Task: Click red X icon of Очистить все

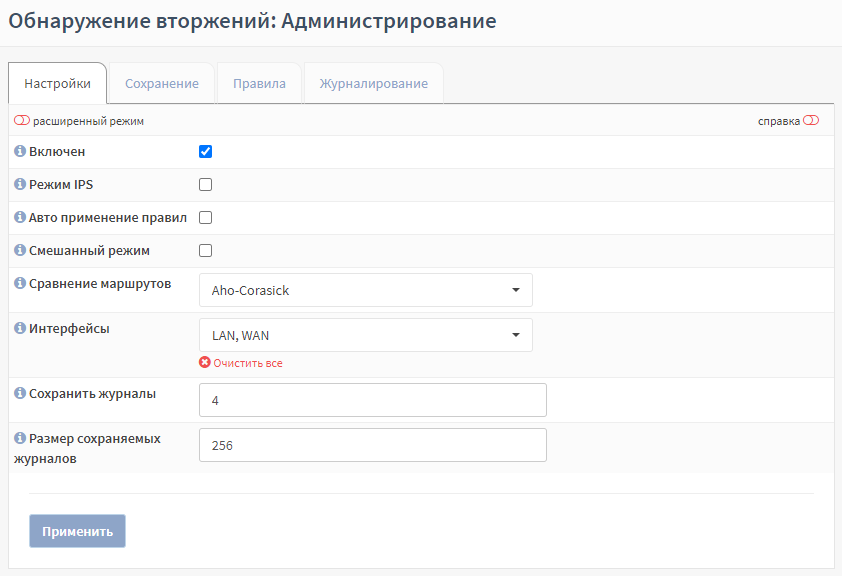Action: click(205, 362)
